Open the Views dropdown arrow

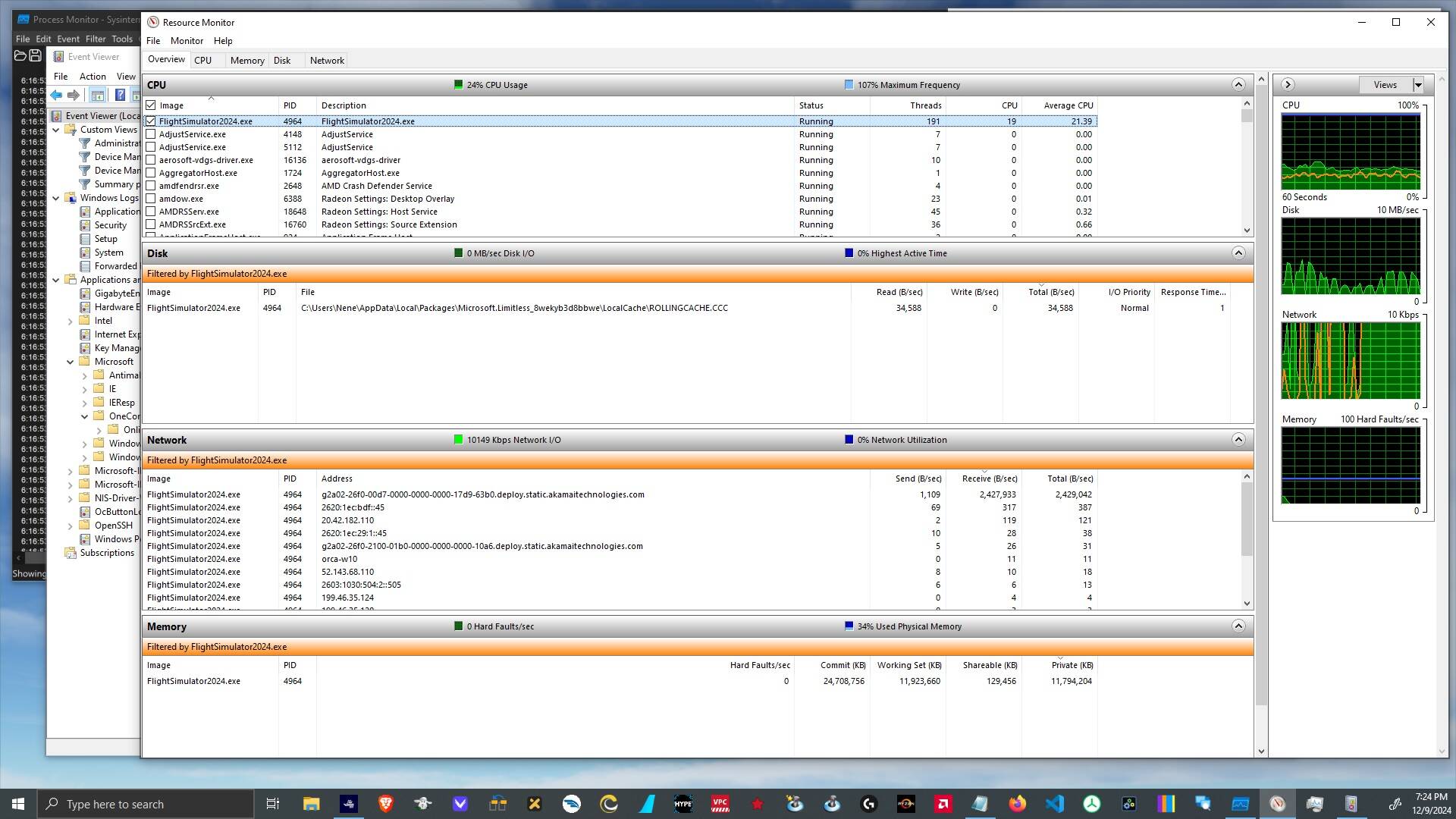click(x=1418, y=85)
